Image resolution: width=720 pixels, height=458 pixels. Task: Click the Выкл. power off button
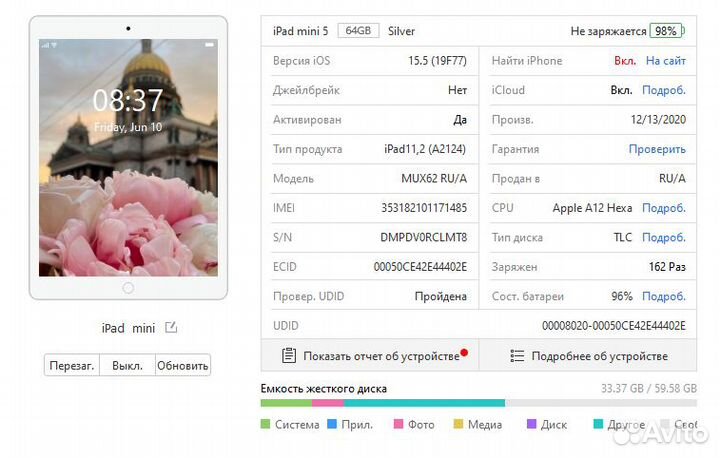coord(127,366)
